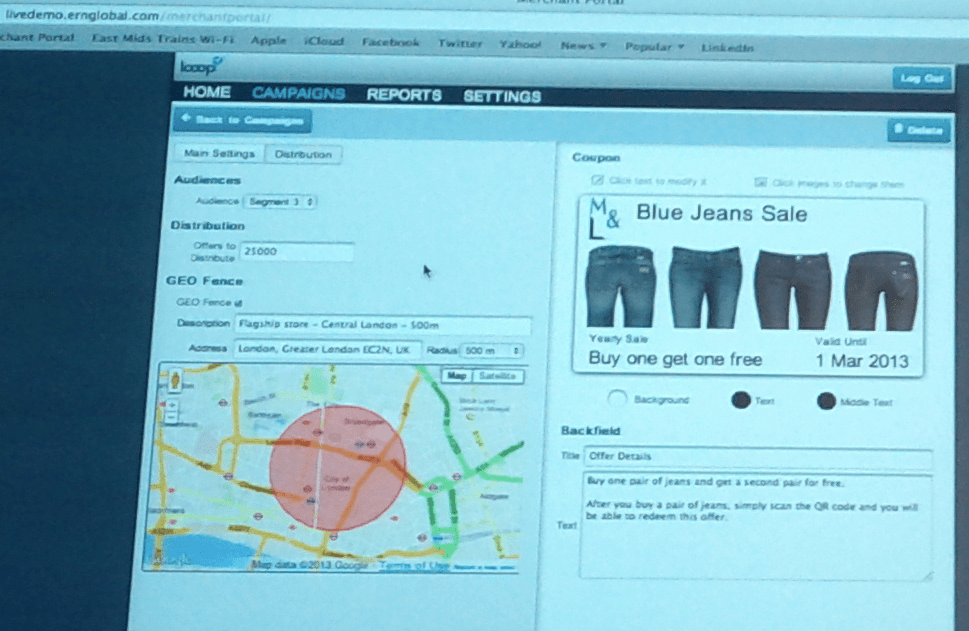Switch the map to Satellite view
Viewport: 969px width, 631px height.
click(497, 376)
